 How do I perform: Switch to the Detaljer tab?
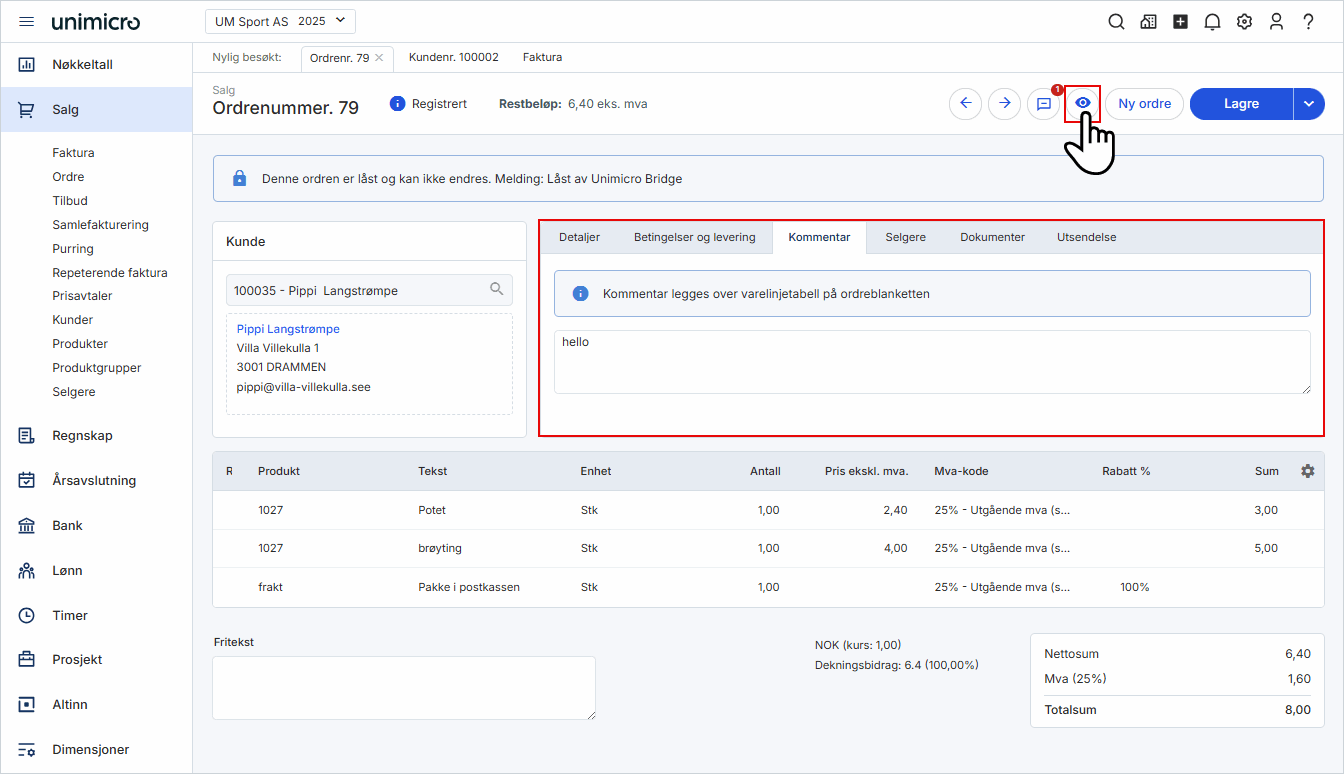[579, 237]
